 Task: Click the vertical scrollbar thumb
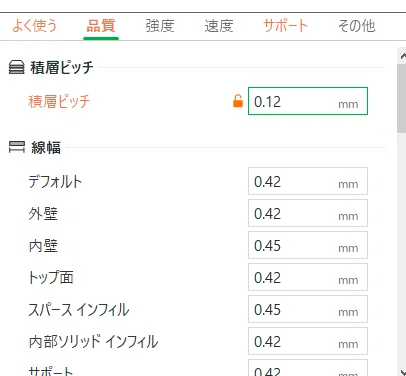402,99
